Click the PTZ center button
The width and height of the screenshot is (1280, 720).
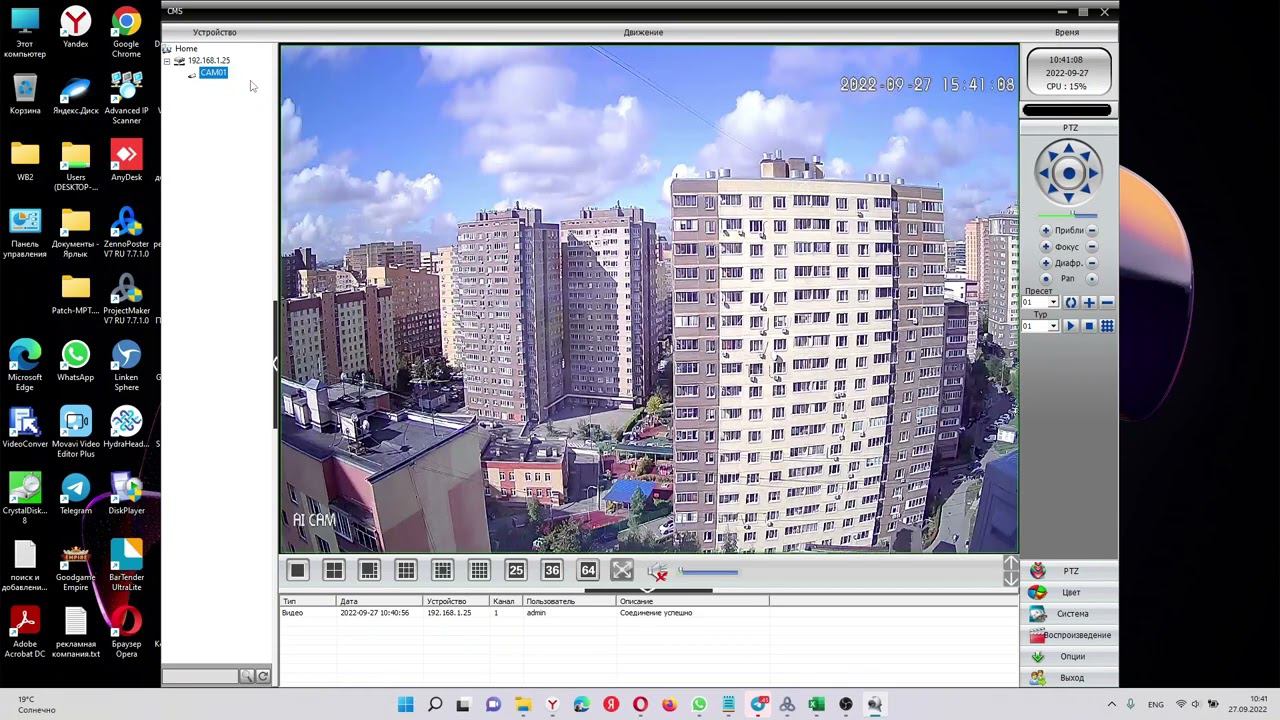pos(1069,173)
